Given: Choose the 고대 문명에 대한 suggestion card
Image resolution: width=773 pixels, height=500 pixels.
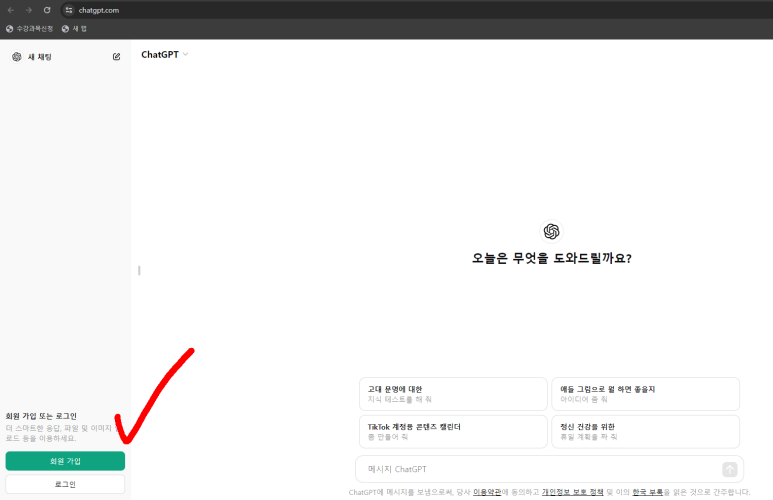Looking at the screenshot, I should click(x=453, y=394).
